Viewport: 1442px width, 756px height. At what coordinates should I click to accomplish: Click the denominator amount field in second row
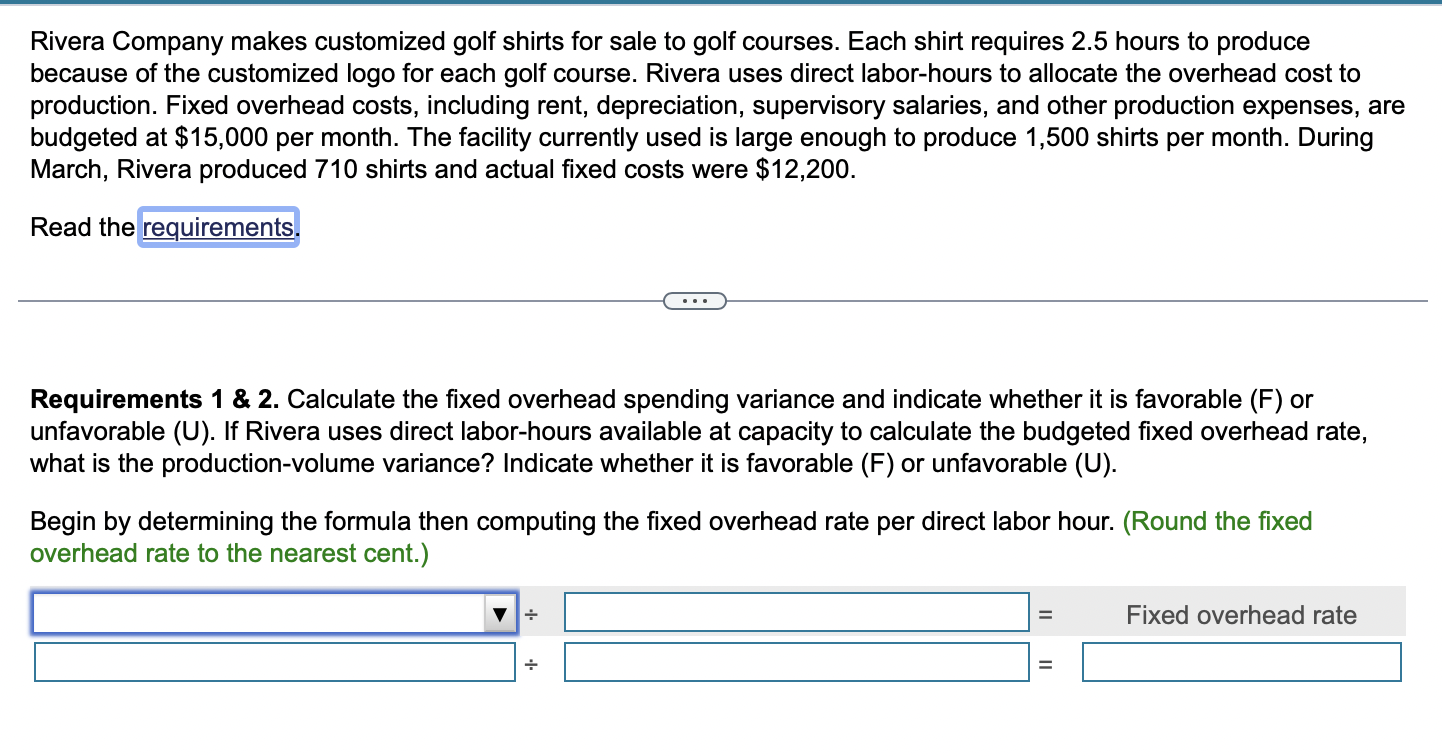[x=797, y=662]
